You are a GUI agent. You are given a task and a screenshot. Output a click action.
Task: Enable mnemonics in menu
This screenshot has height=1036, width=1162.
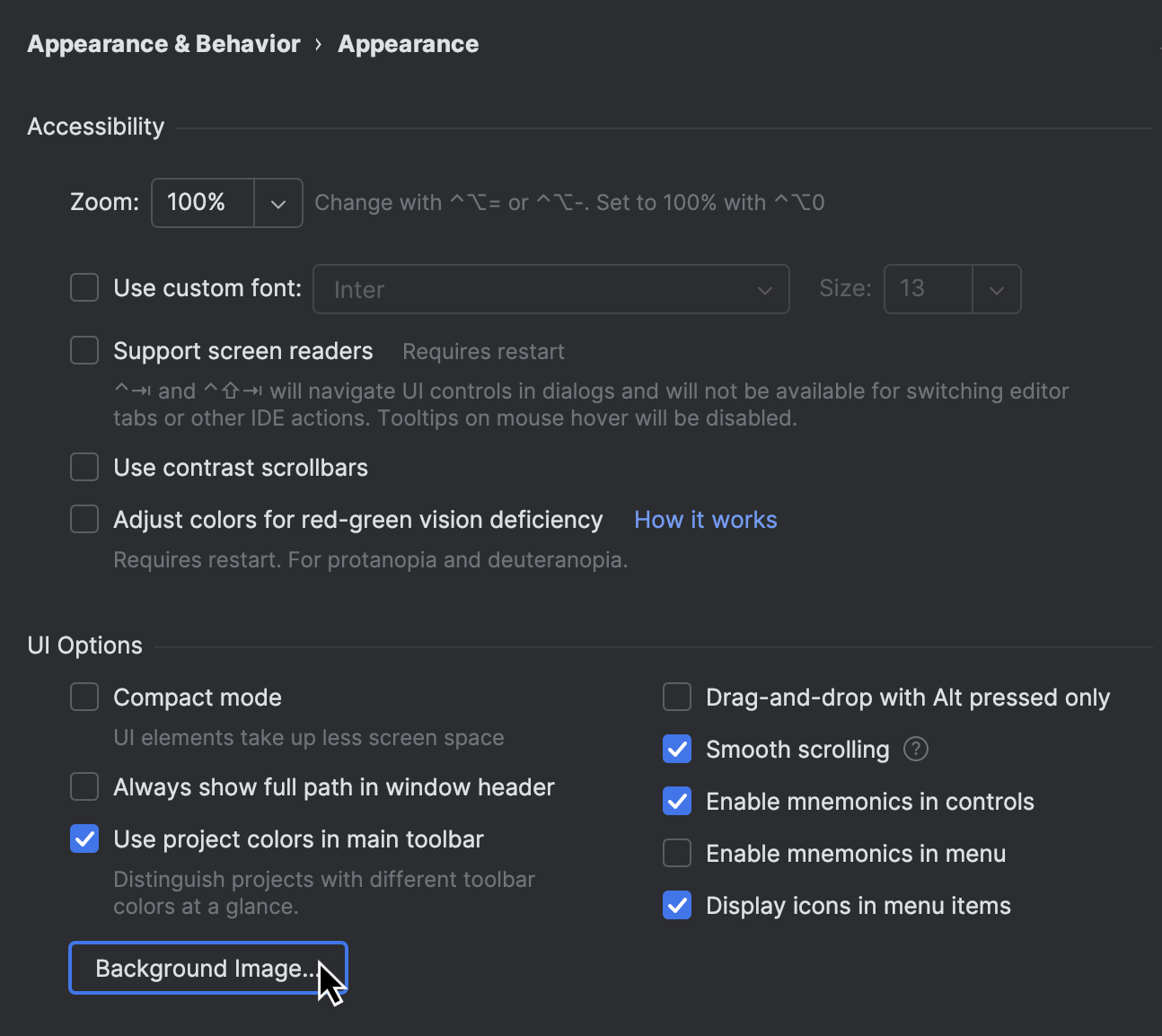coord(676,853)
